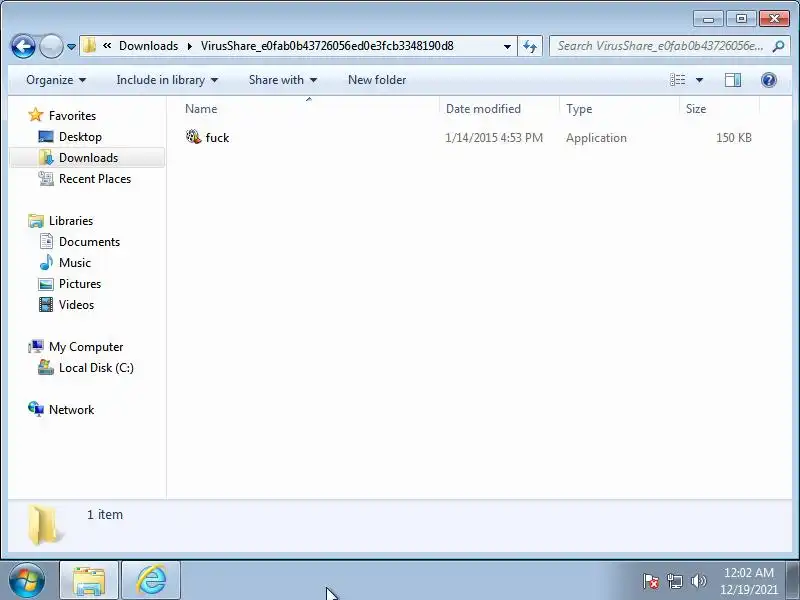Open the Organize menu
The image size is (800, 600).
[56, 80]
